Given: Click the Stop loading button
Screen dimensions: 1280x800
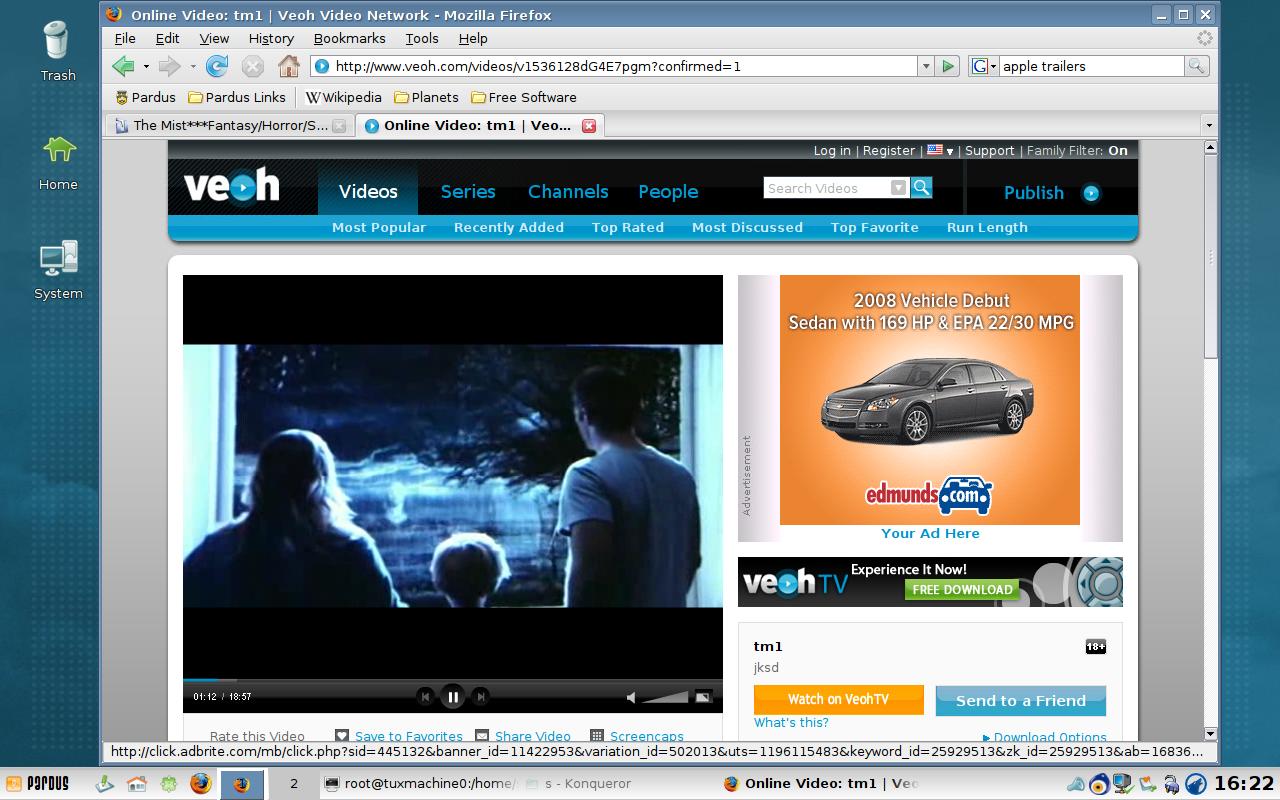Looking at the screenshot, I should 253,66.
